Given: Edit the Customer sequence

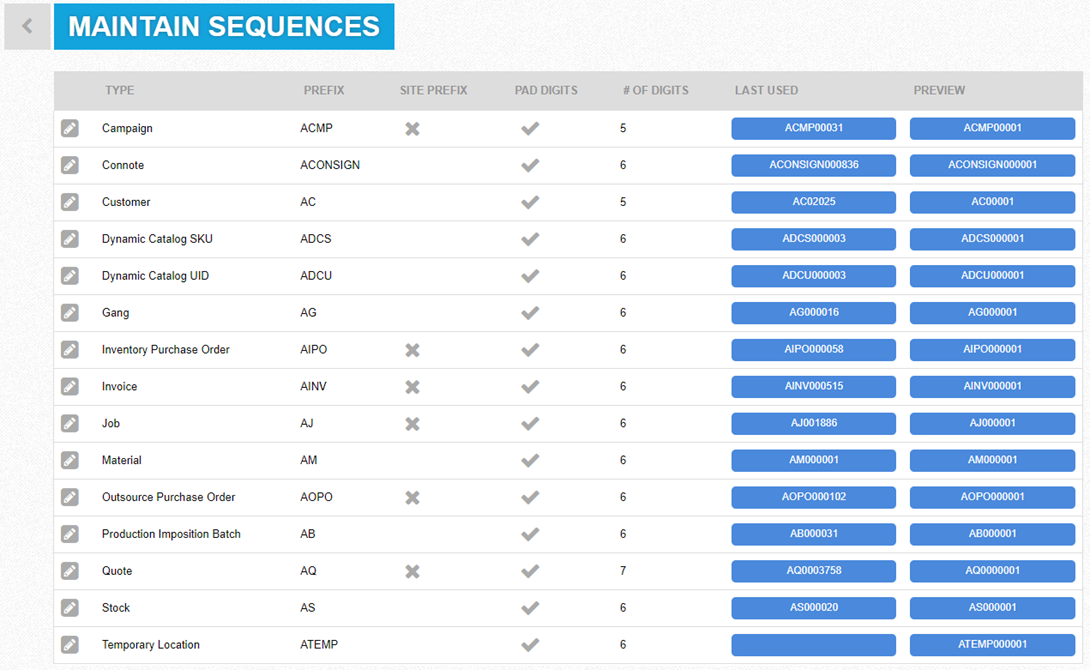Looking at the screenshot, I should (69, 202).
